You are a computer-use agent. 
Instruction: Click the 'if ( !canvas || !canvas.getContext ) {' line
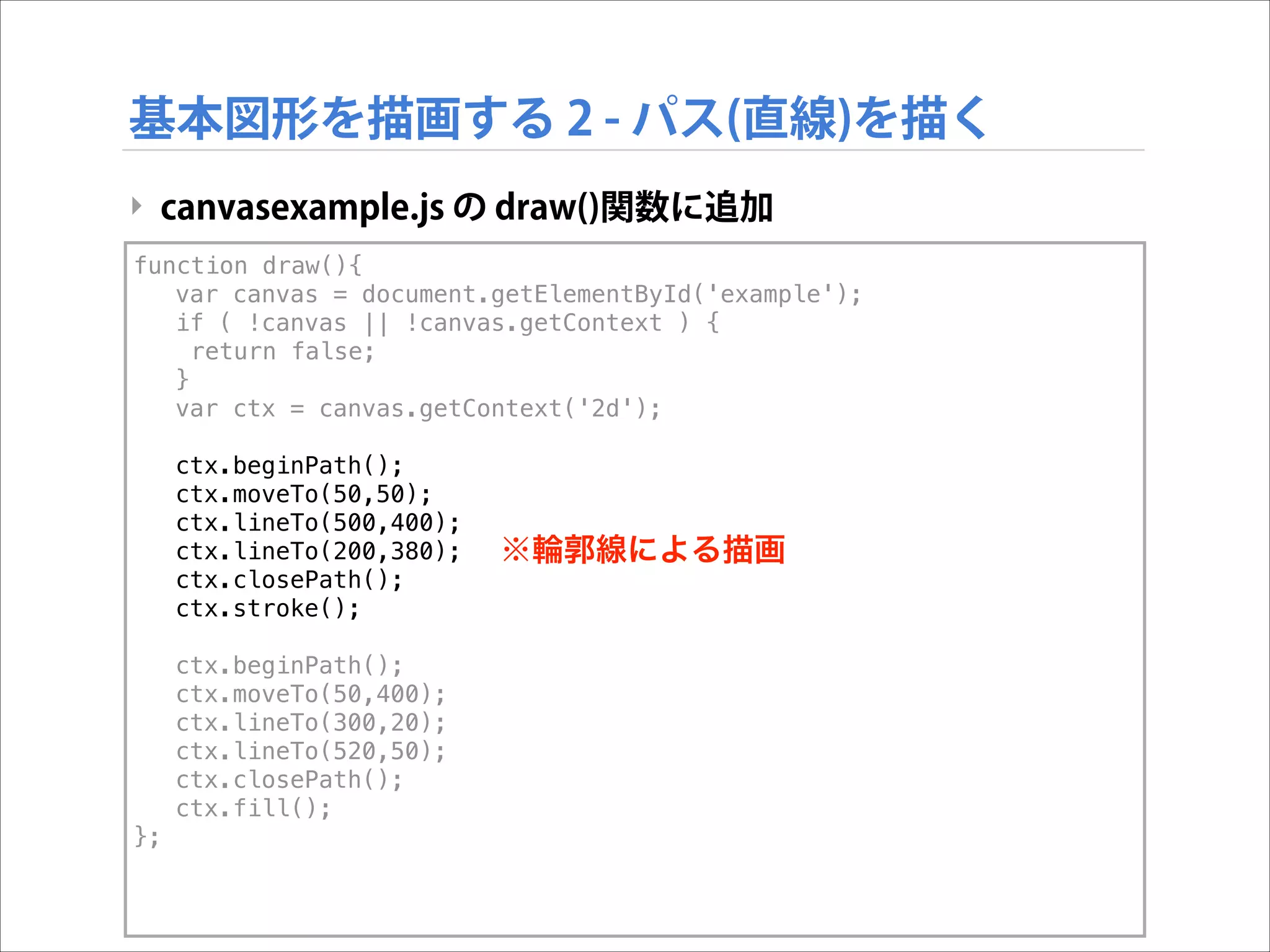(448, 323)
